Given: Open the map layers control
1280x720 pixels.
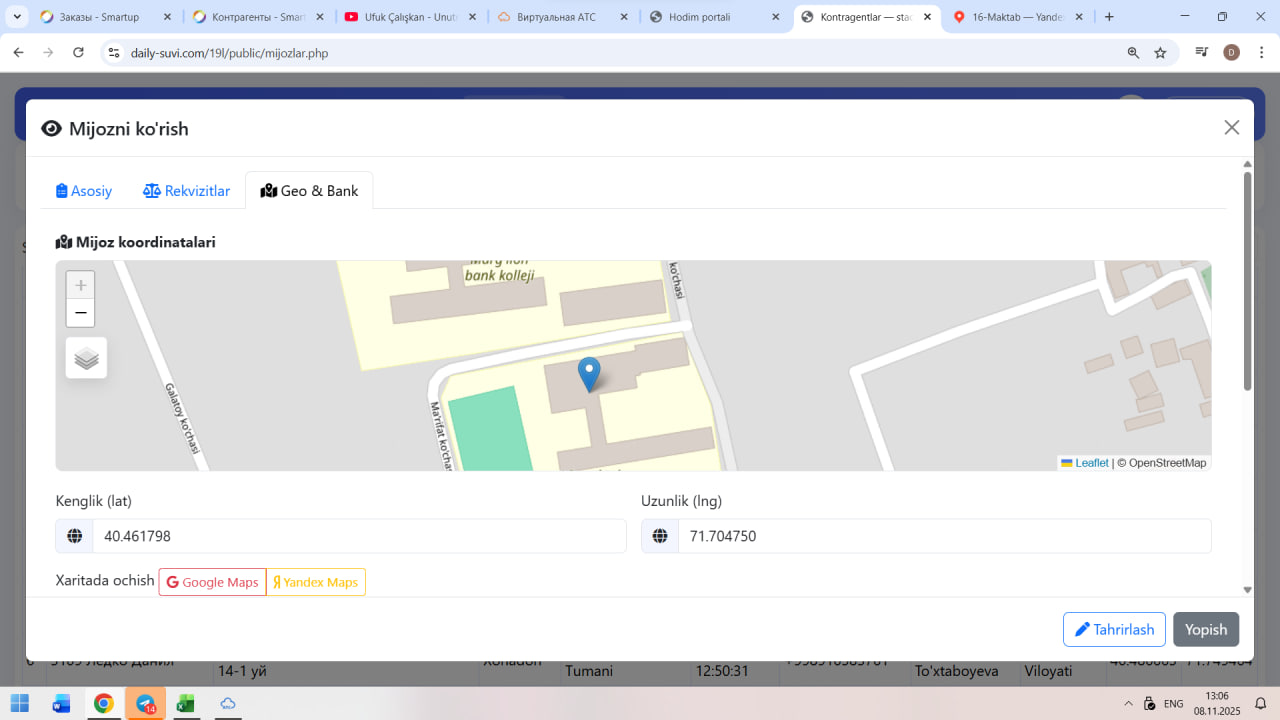Looking at the screenshot, I should click(86, 358).
